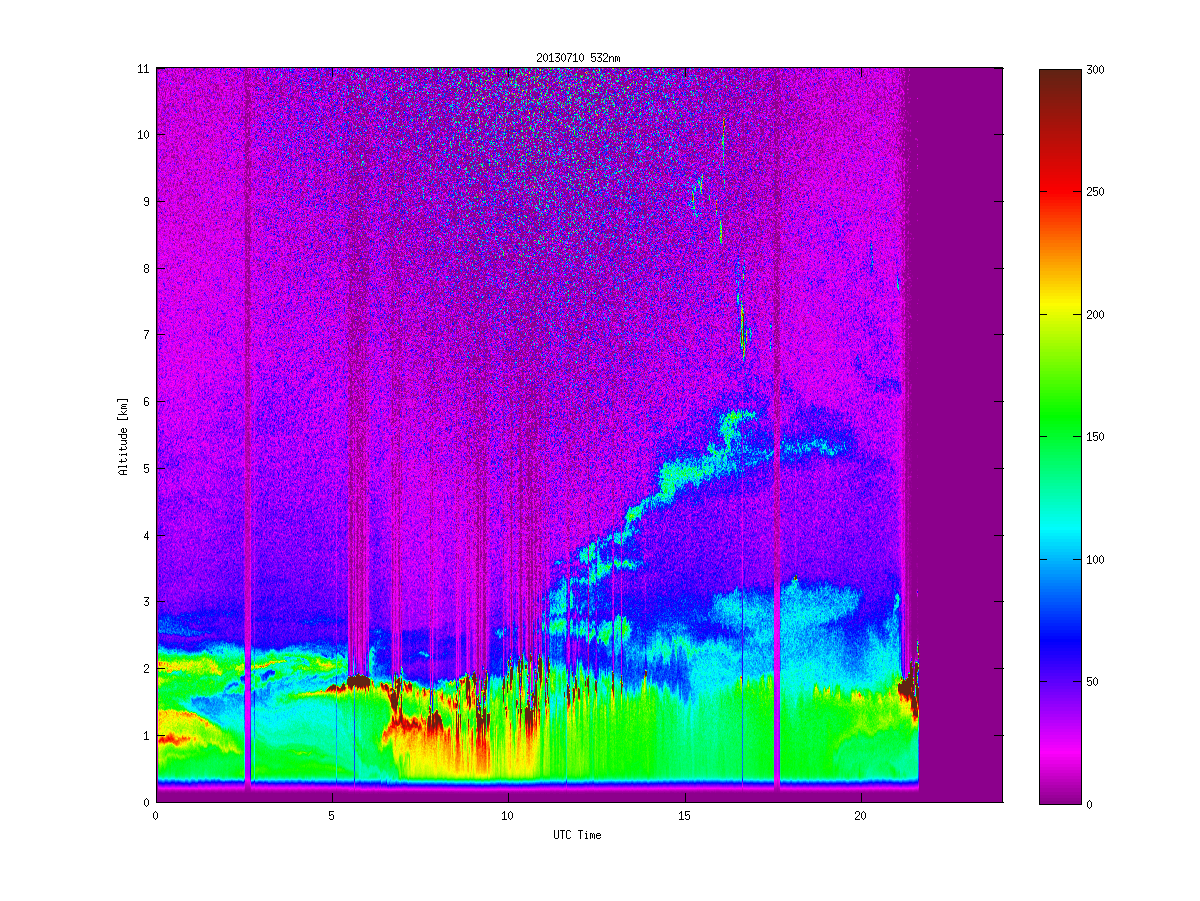Click the 250 tick label on the colorbar

tap(1097, 192)
